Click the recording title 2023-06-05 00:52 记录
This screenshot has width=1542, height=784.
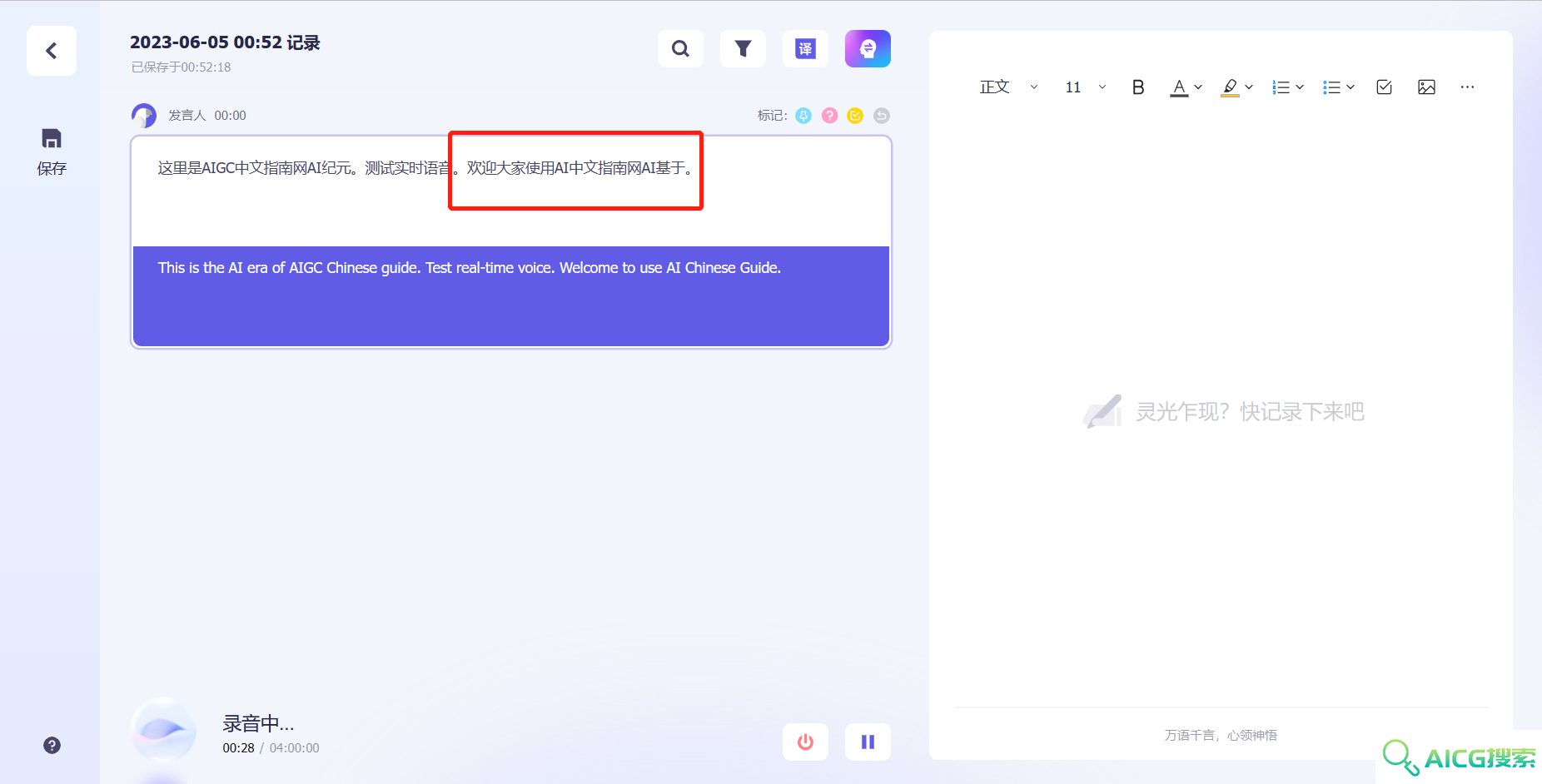[x=225, y=42]
